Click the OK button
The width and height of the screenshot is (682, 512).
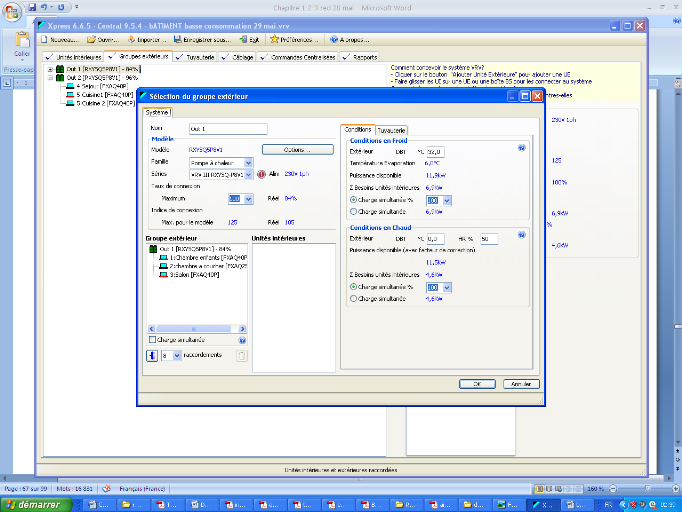(477, 383)
